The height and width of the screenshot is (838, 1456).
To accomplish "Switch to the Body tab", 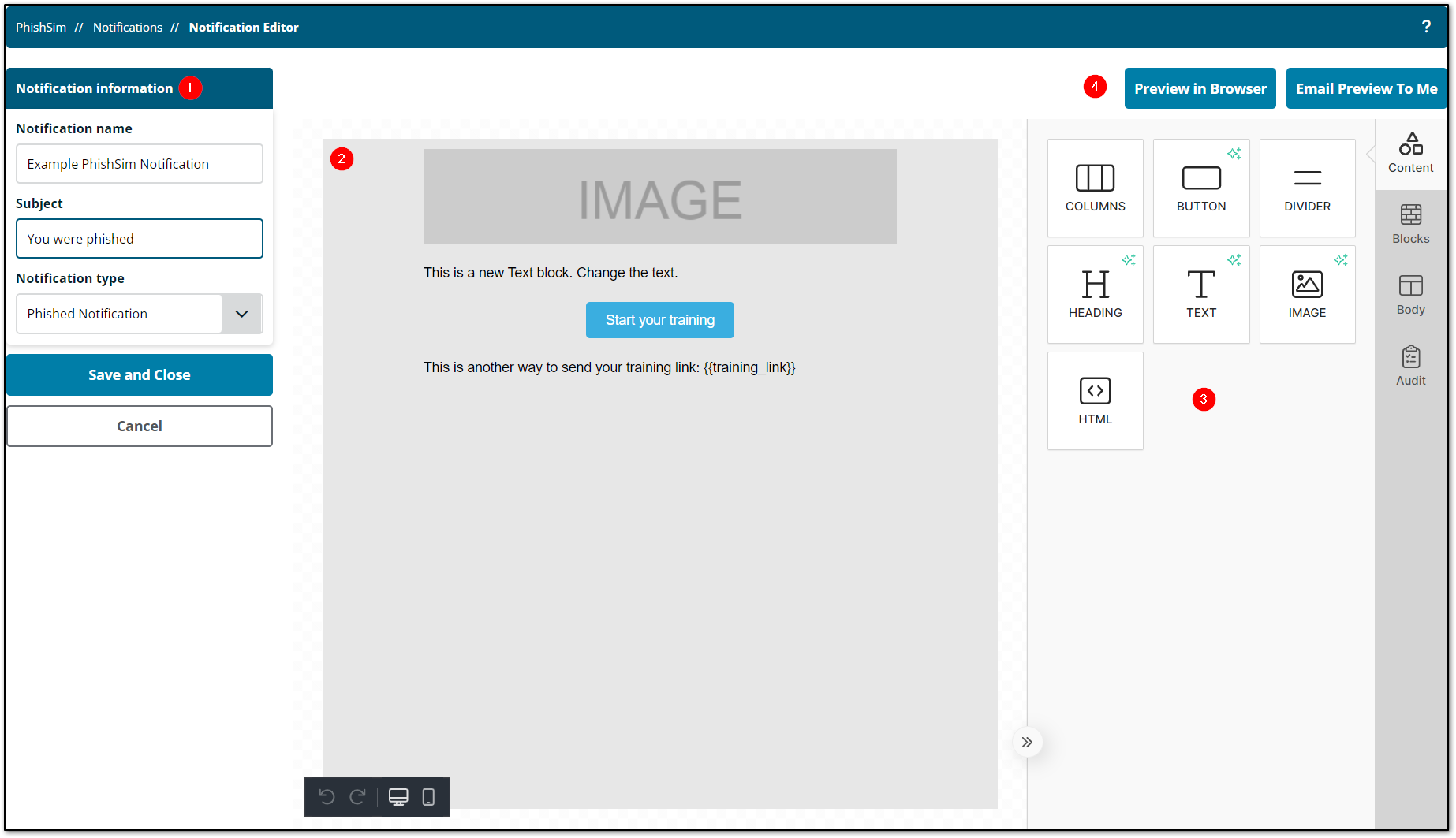I will pos(1410,294).
